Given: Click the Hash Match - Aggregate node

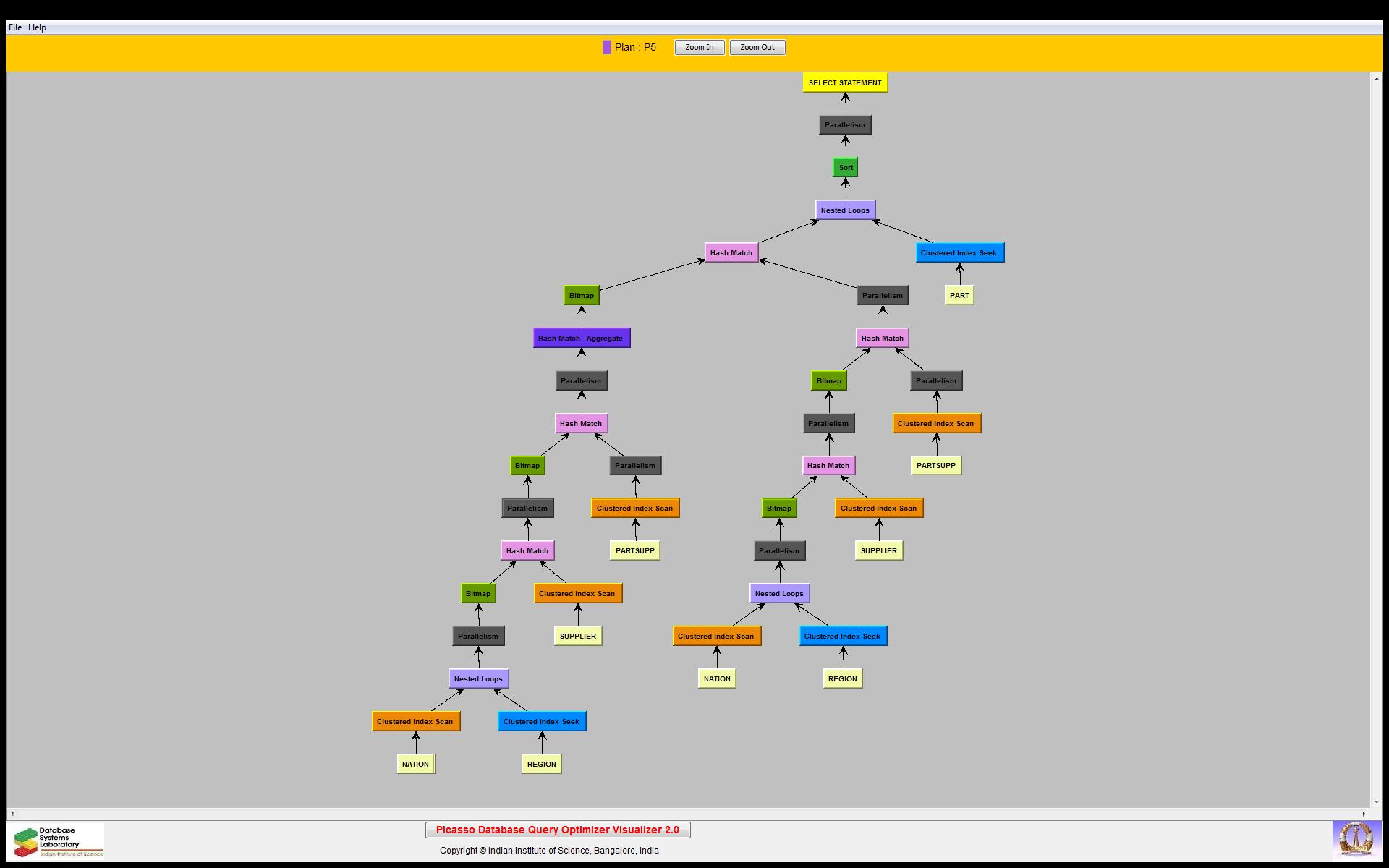Looking at the screenshot, I should 581,339.
